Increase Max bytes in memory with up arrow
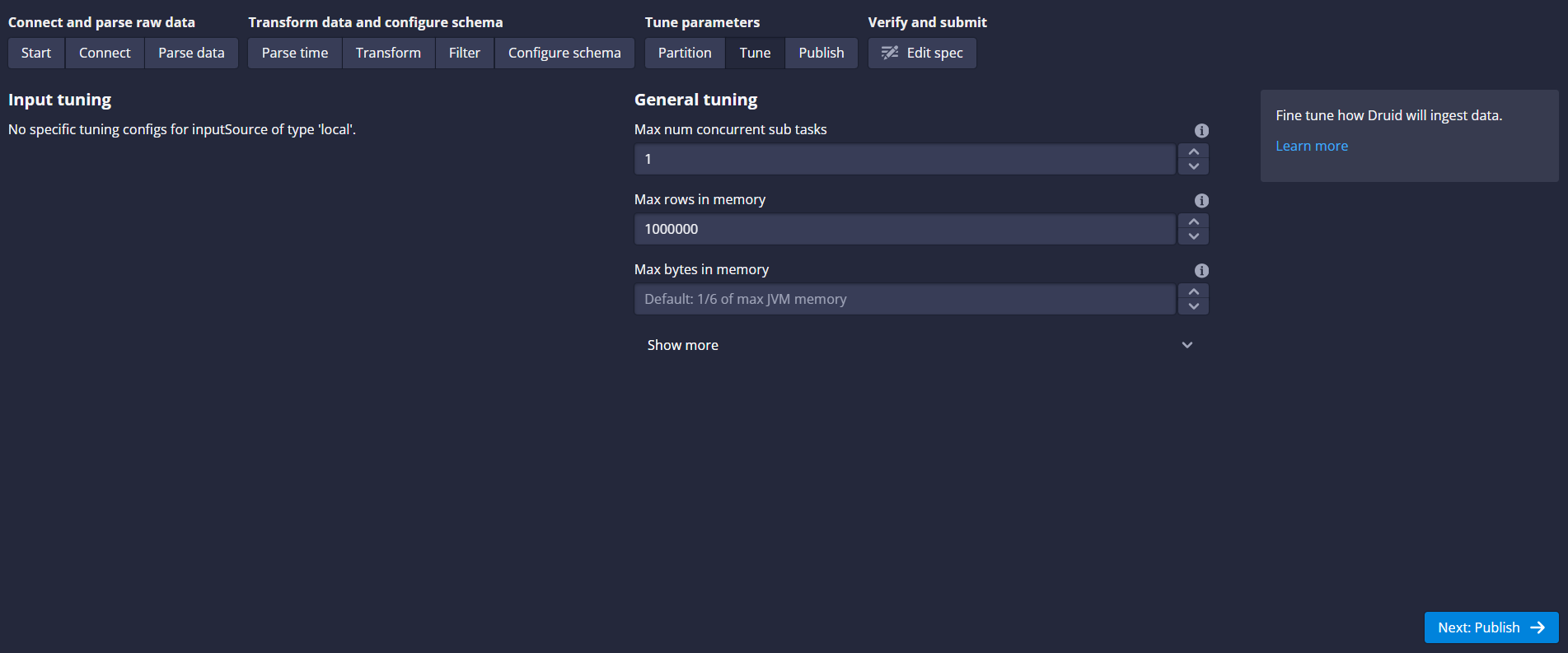The height and width of the screenshot is (653, 1568). click(1193, 292)
